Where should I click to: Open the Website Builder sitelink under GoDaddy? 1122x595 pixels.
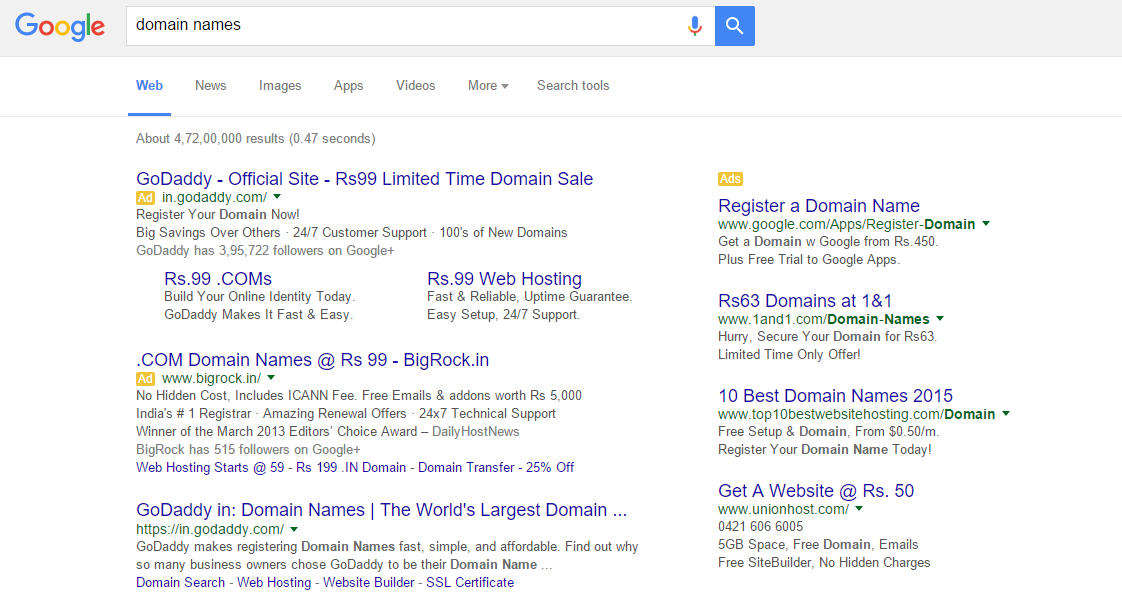(368, 582)
